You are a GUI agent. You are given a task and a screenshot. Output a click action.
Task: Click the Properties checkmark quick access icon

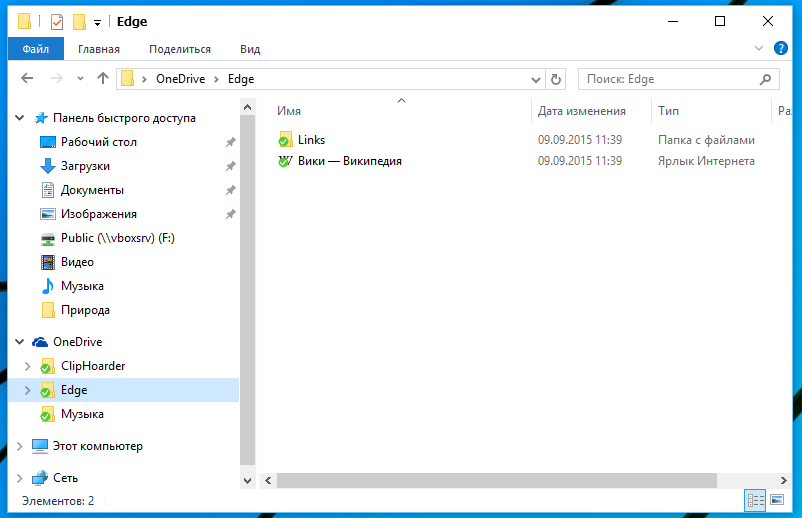pyautogui.click(x=57, y=21)
